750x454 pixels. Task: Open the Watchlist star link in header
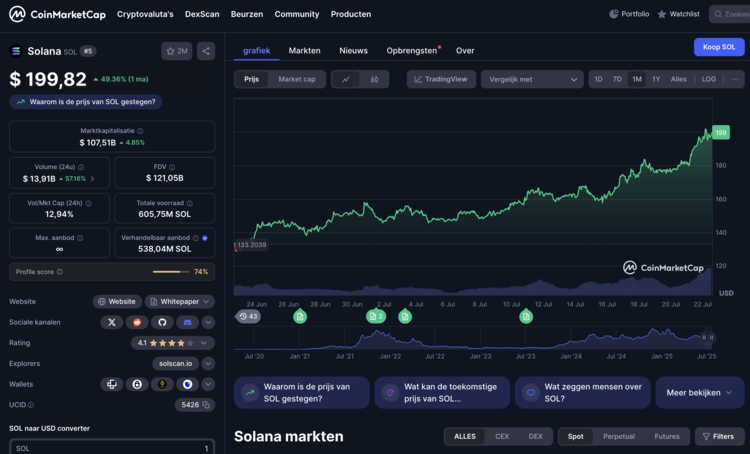point(678,14)
